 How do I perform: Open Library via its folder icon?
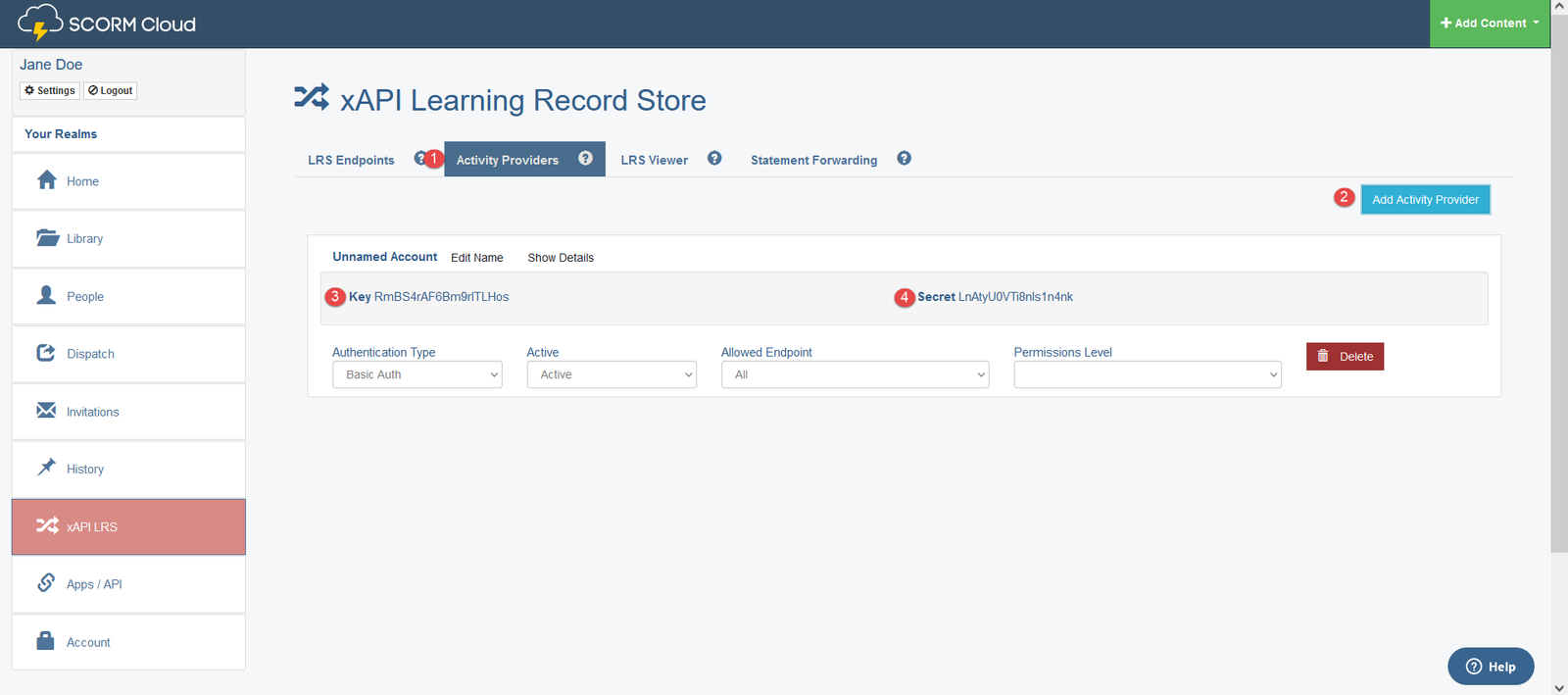click(x=47, y=238)
